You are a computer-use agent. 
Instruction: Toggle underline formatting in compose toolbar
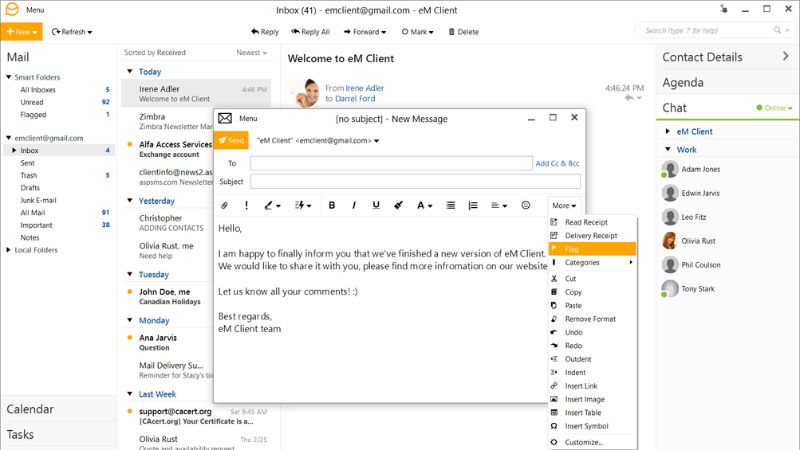click(376, 205)
